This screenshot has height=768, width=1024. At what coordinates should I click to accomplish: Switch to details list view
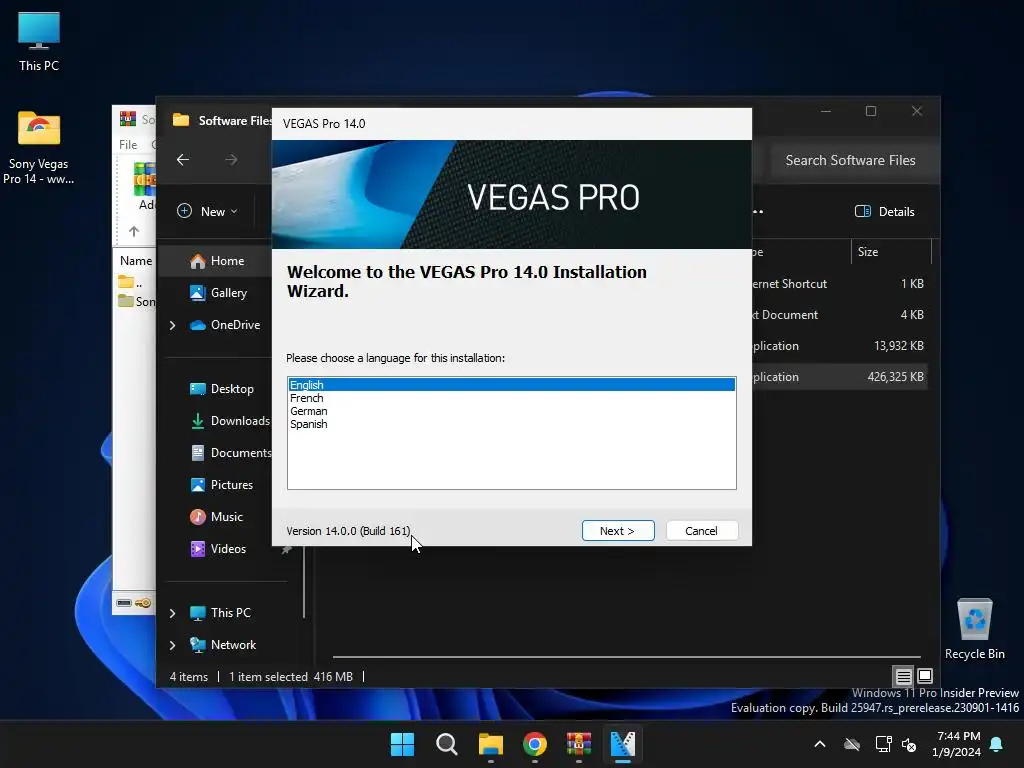coord(904,676)
